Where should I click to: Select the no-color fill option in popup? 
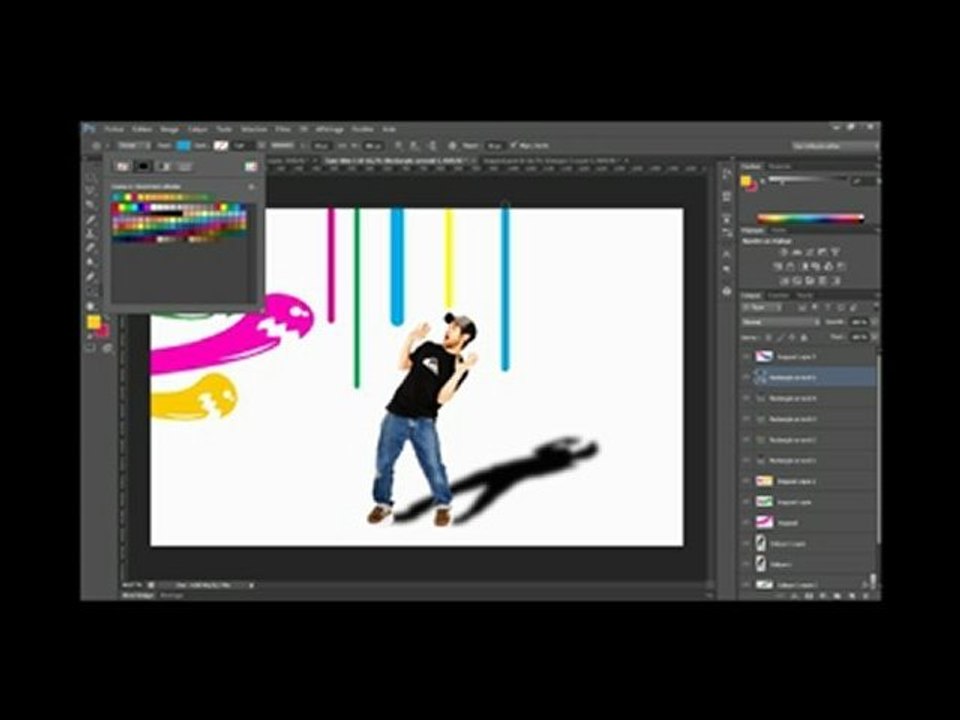point(122,167)
